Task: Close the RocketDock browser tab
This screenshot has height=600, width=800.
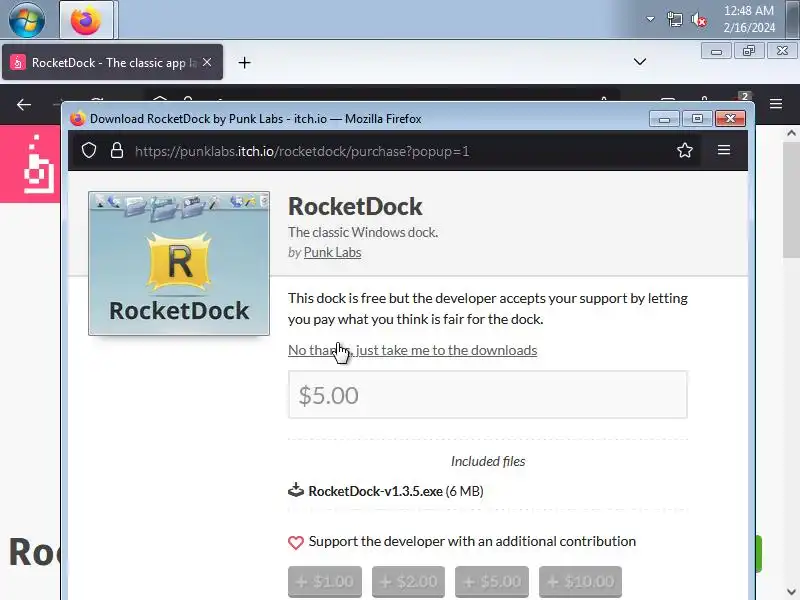Action: [207, 62]
